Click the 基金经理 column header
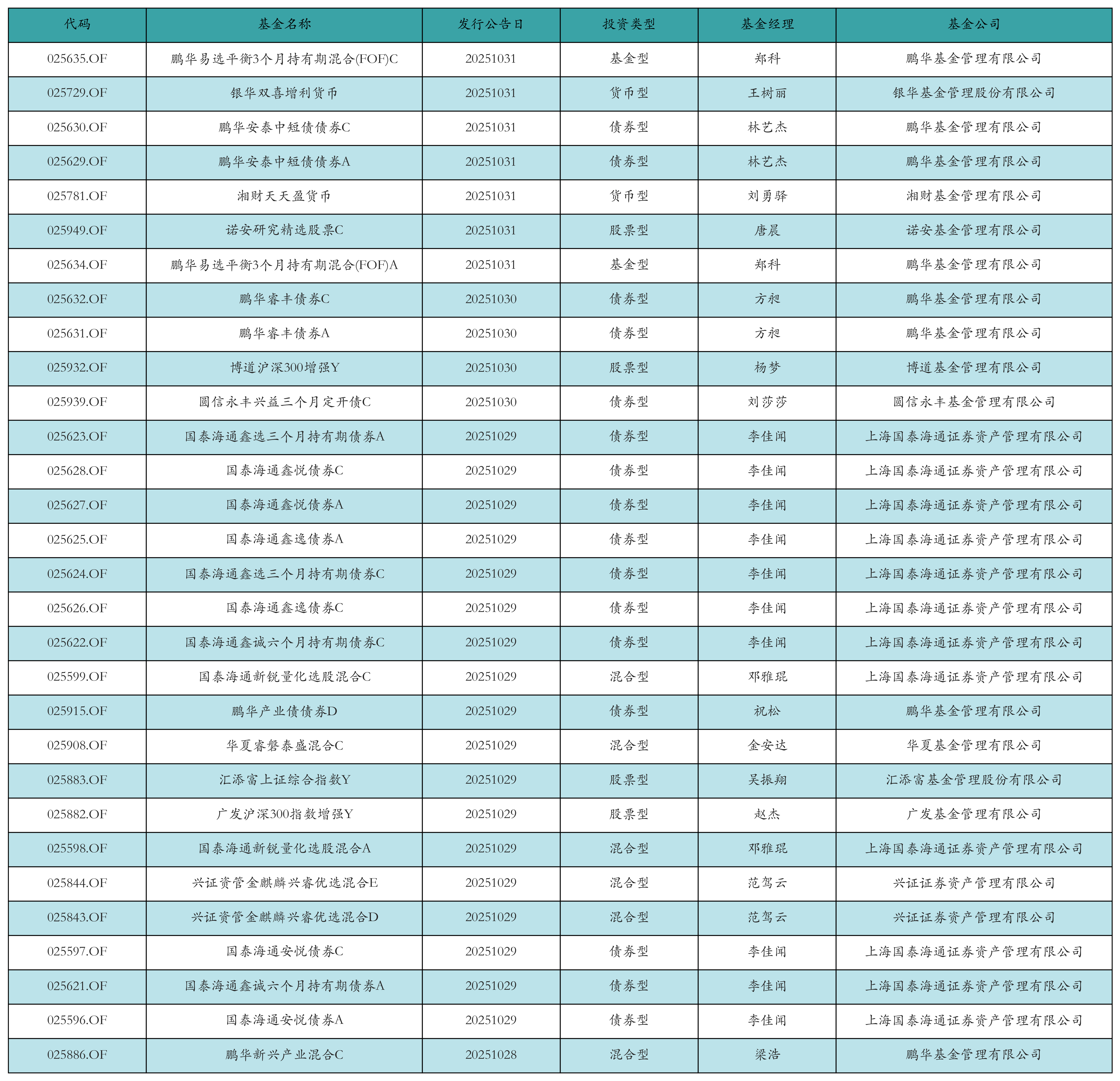 767,24
